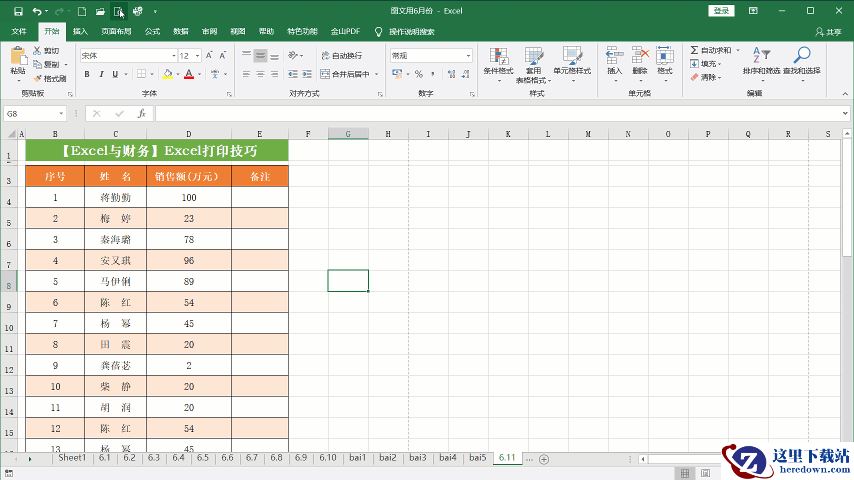The width and height of the screenshot is (854, 480).
Task: Click Clear (清除) eraser button
Action: 706,77
